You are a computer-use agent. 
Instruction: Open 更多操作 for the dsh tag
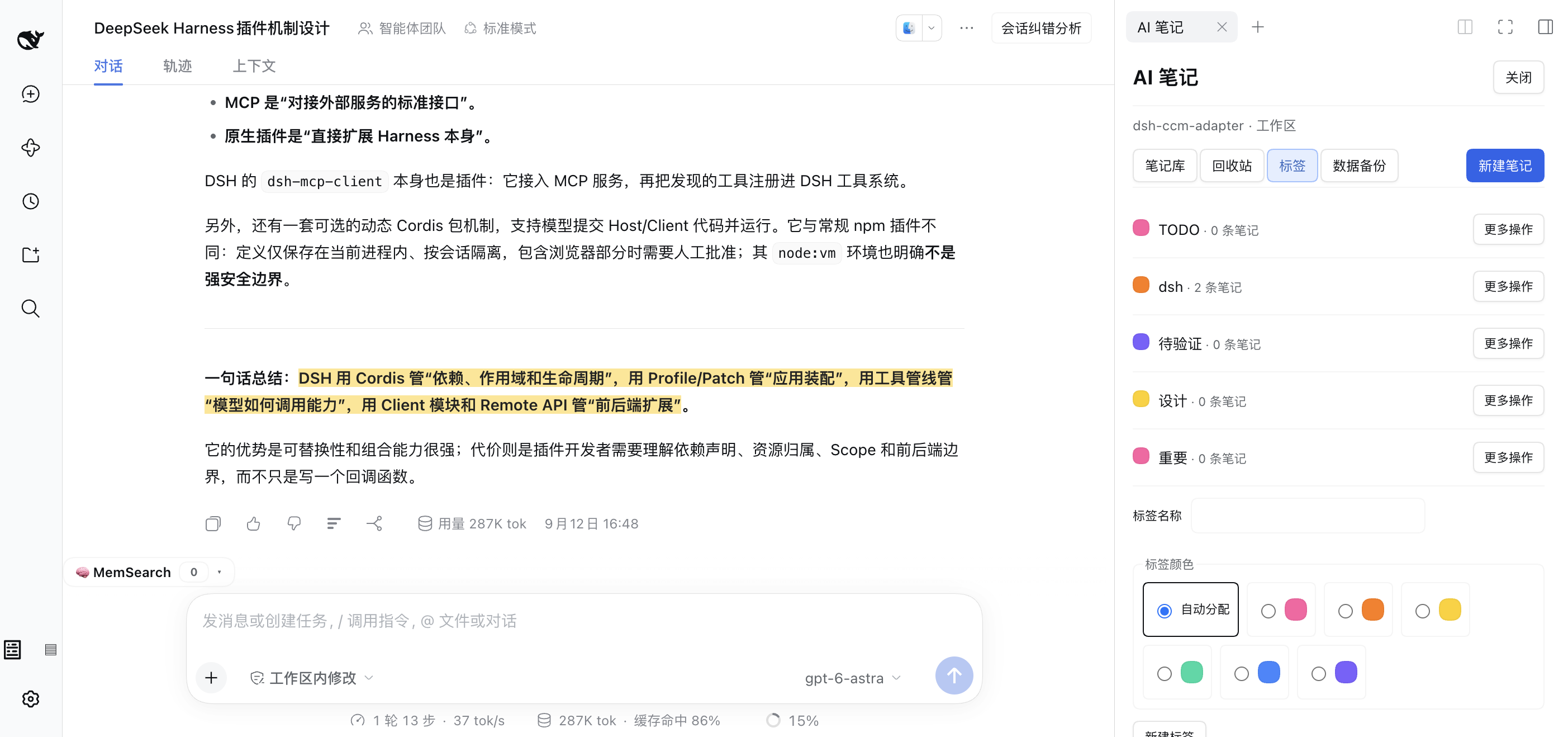[x=1508, y=286]
